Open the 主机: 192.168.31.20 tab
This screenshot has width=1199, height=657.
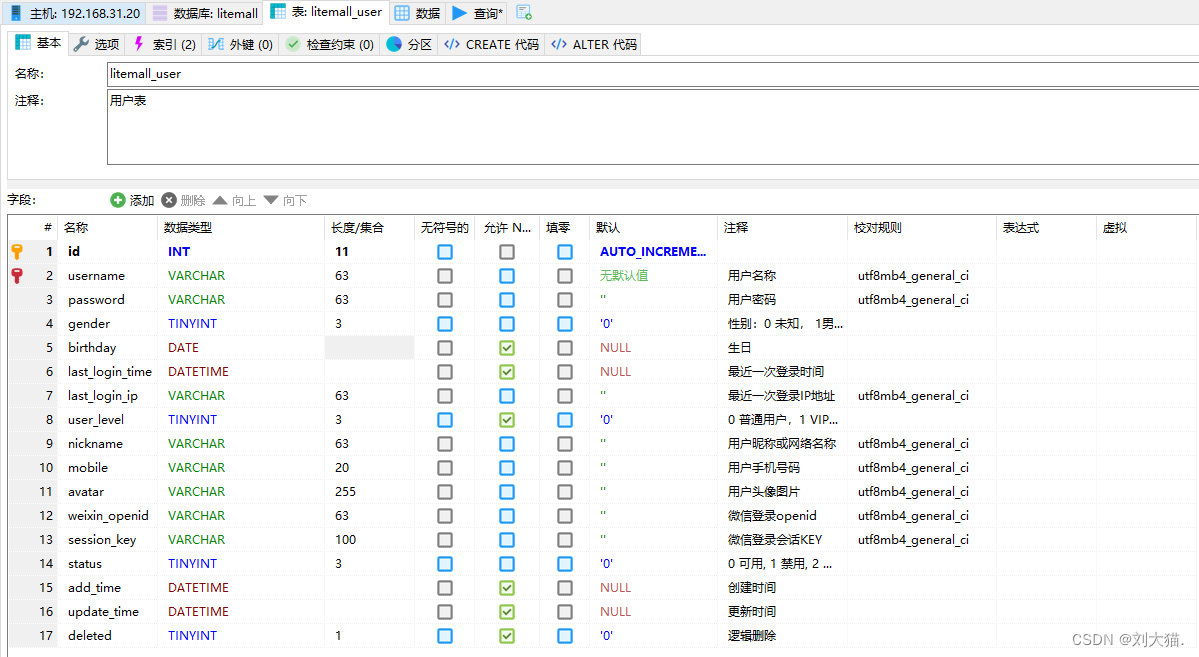tap(75, 13)
